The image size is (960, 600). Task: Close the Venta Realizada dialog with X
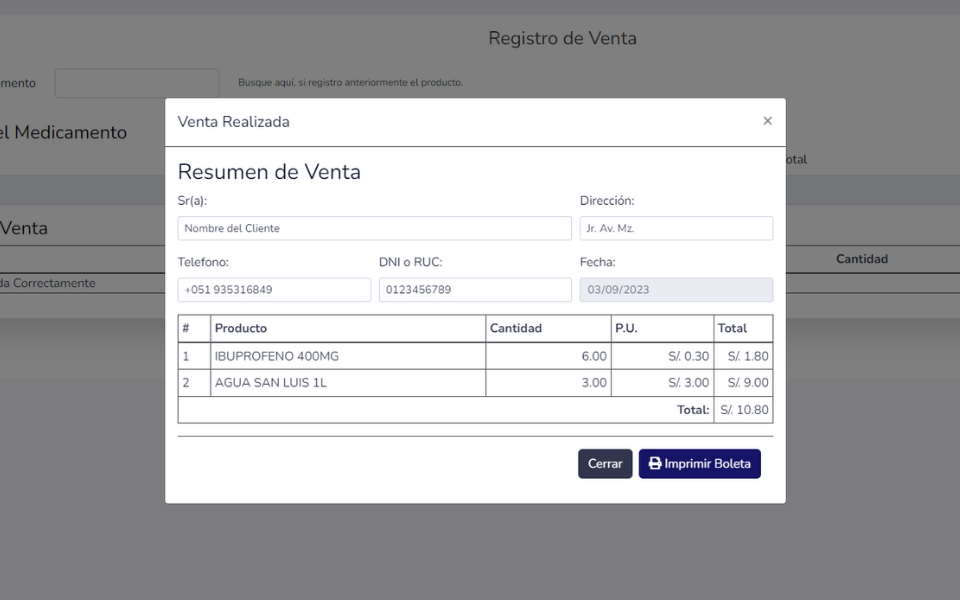(x=767, y=121)
